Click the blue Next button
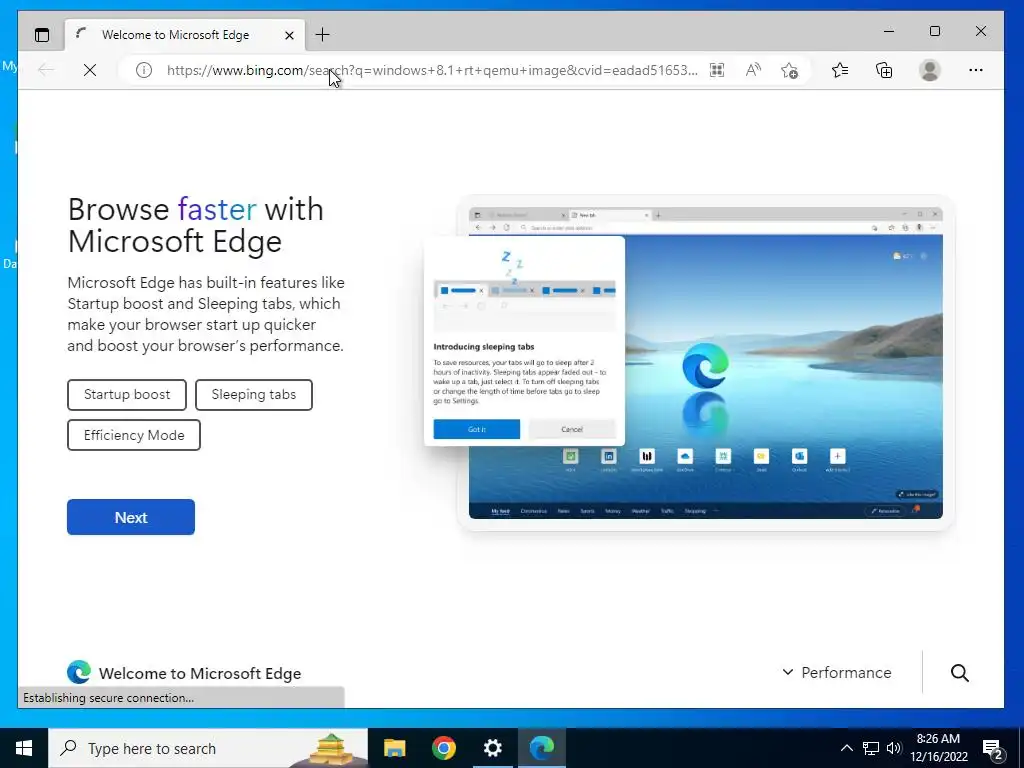 131,517
